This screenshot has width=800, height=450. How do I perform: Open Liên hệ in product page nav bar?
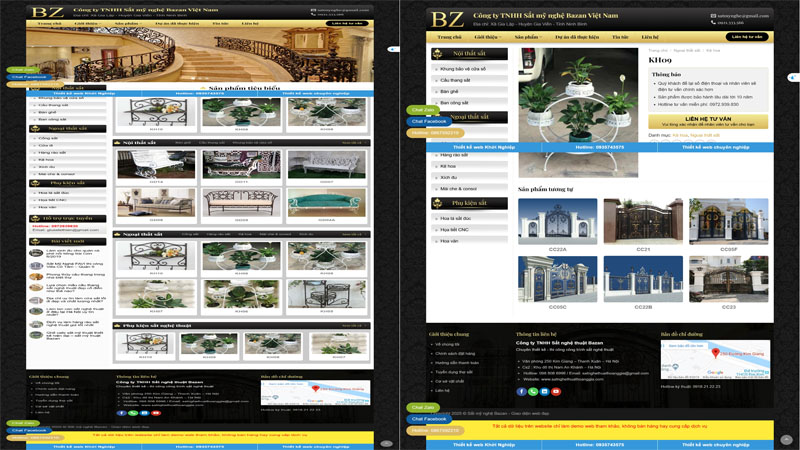pos(649,37)
